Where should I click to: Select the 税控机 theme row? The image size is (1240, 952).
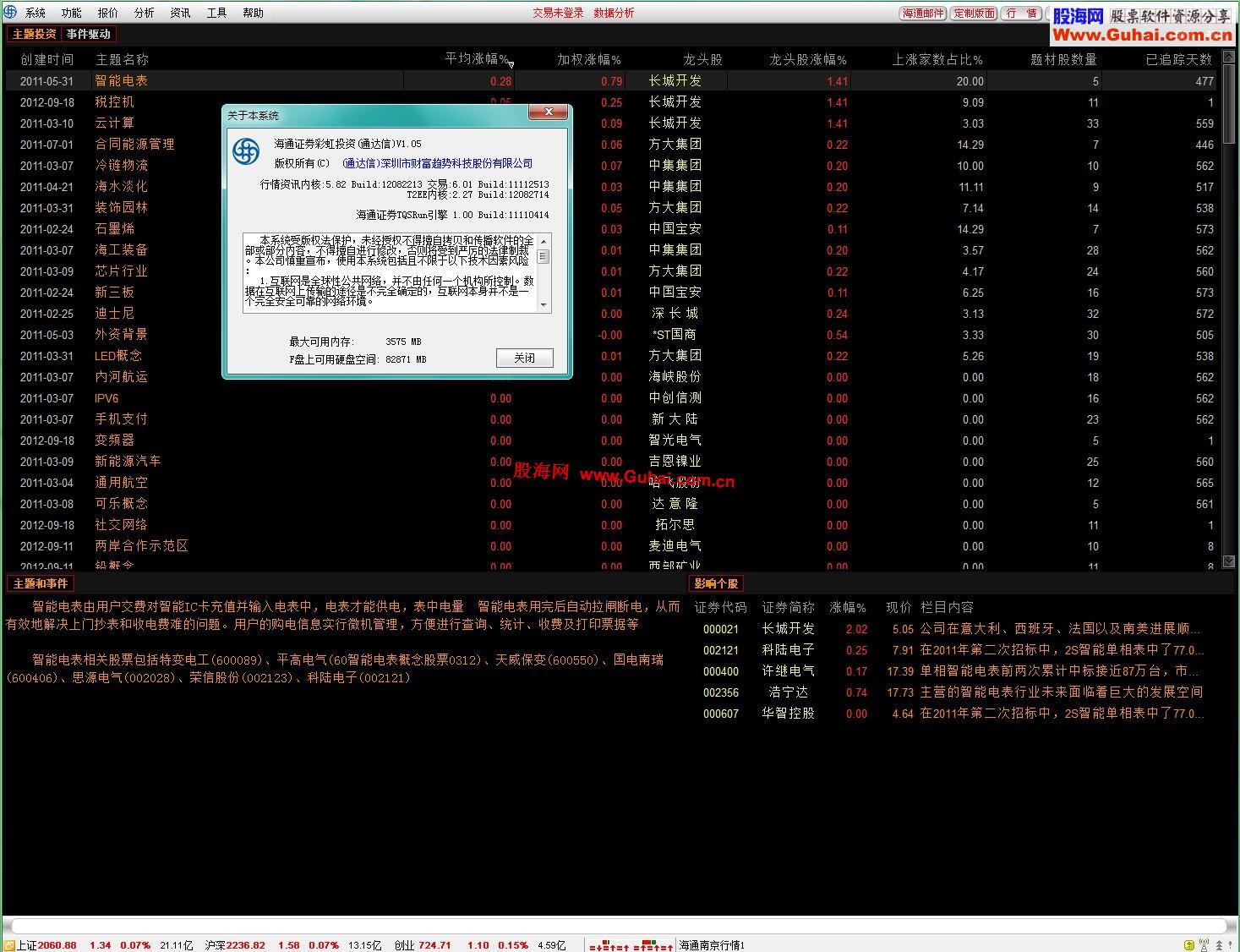(x=611, y=102)
